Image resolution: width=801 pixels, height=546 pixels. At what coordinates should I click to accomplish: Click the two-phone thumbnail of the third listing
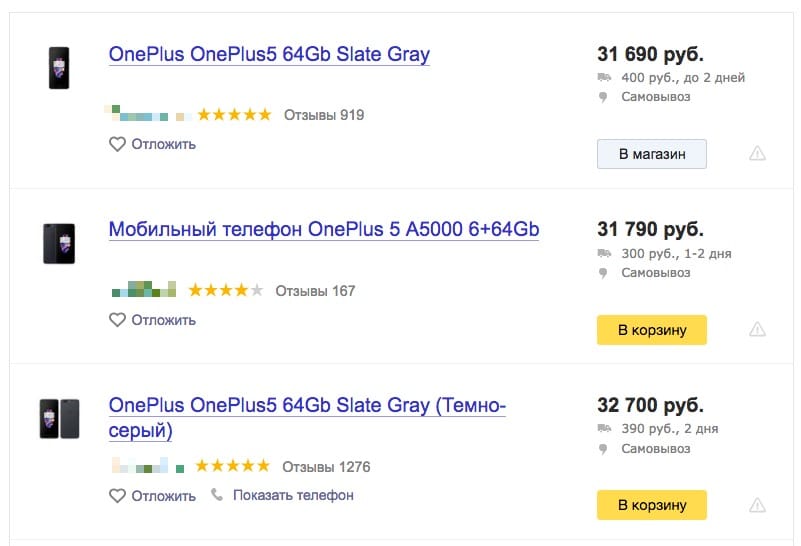pyautogui.click(x=60, y=419)
